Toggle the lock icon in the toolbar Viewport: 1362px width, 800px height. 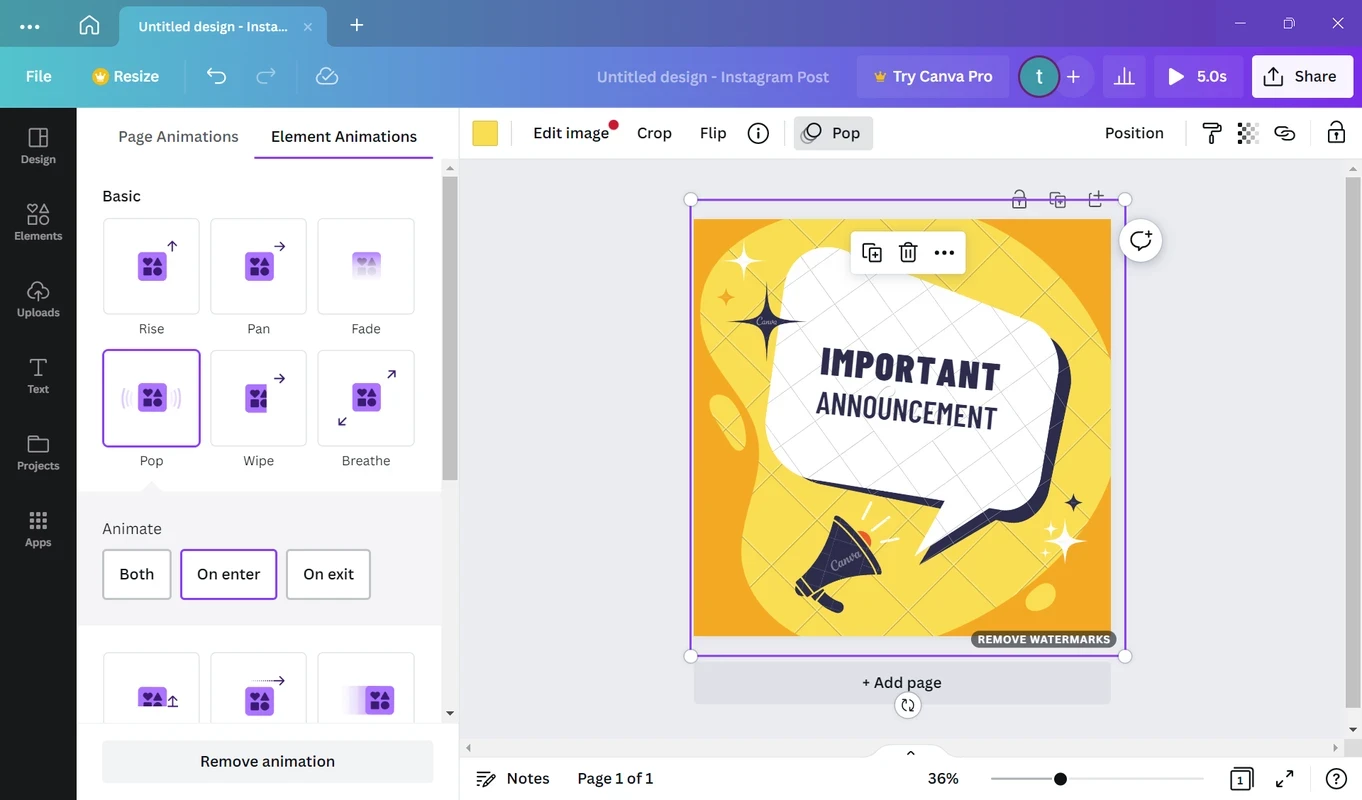[x=1336, y=133]
